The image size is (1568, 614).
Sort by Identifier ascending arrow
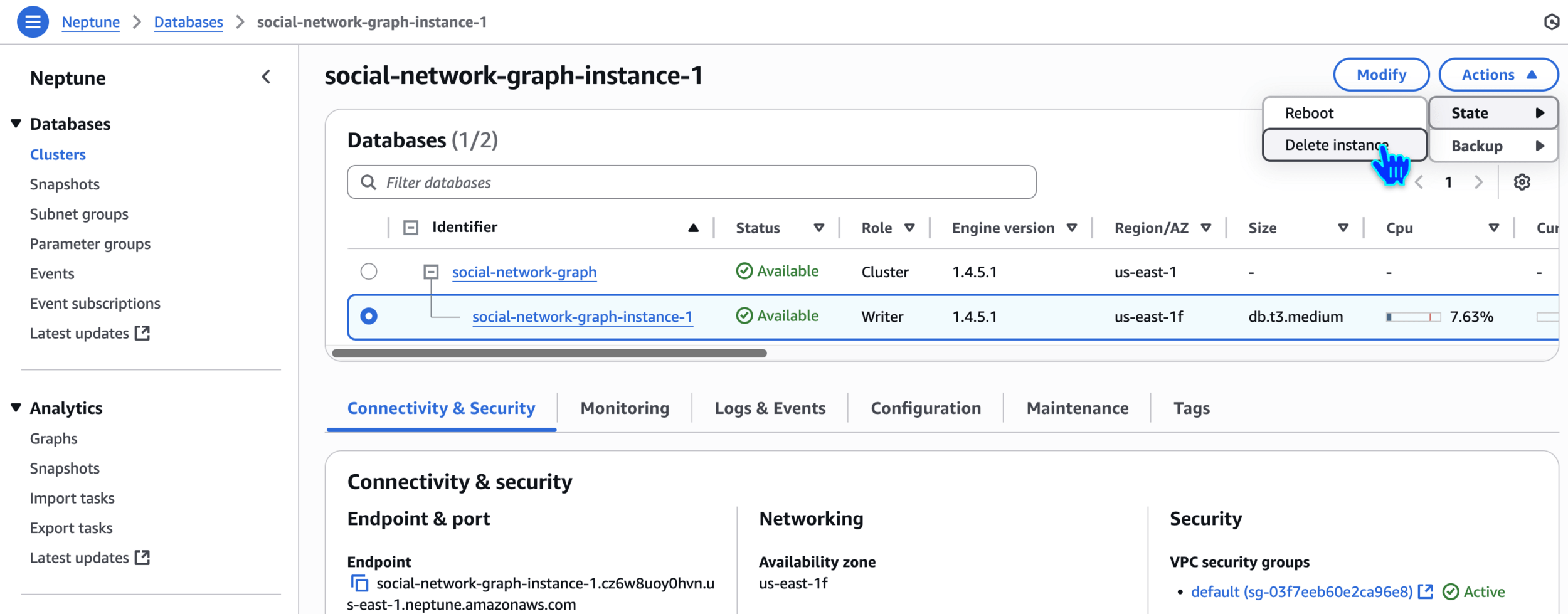[693, 228]
